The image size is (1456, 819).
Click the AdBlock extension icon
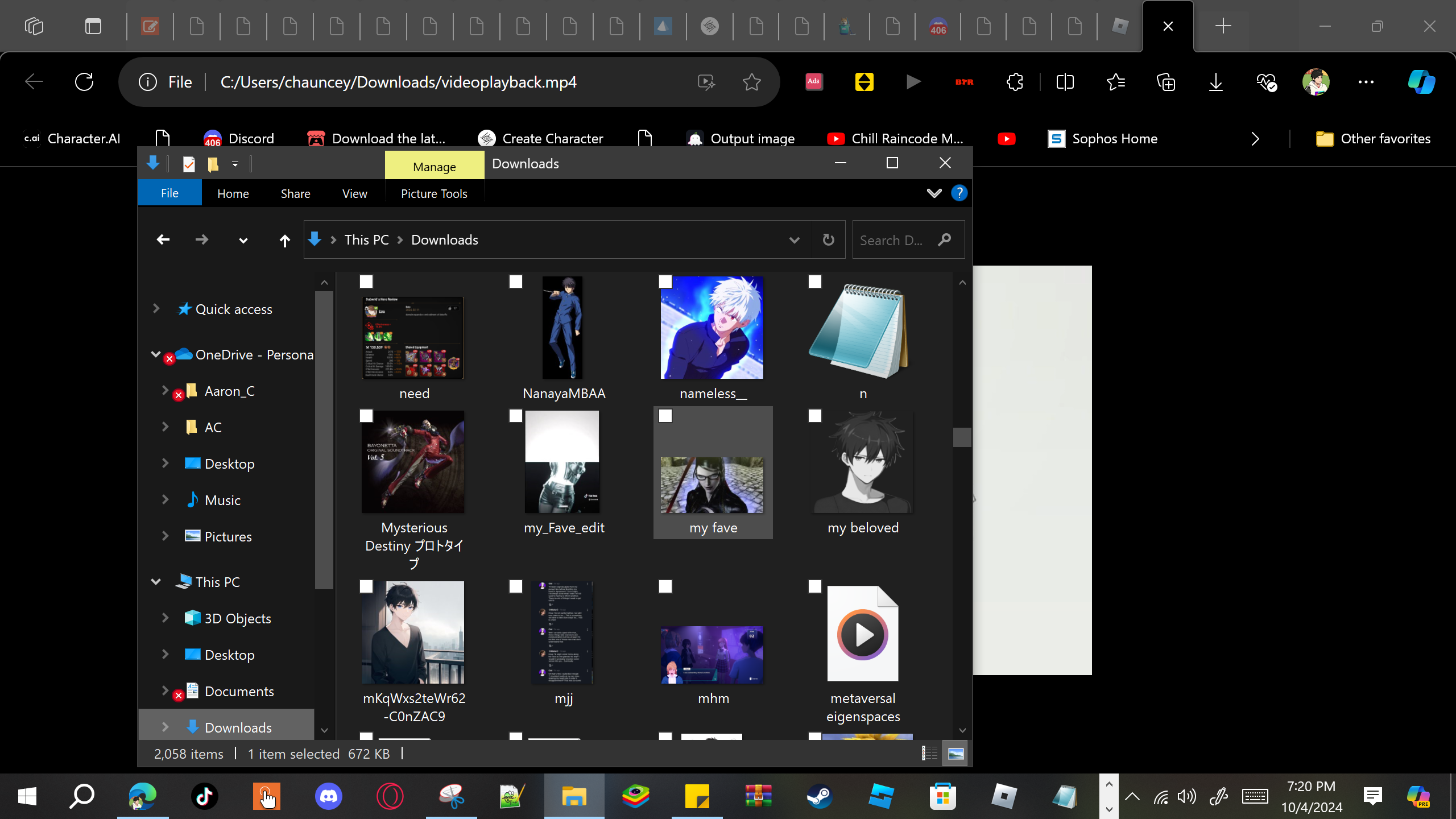pyautogui.click(x=814, y=82)
